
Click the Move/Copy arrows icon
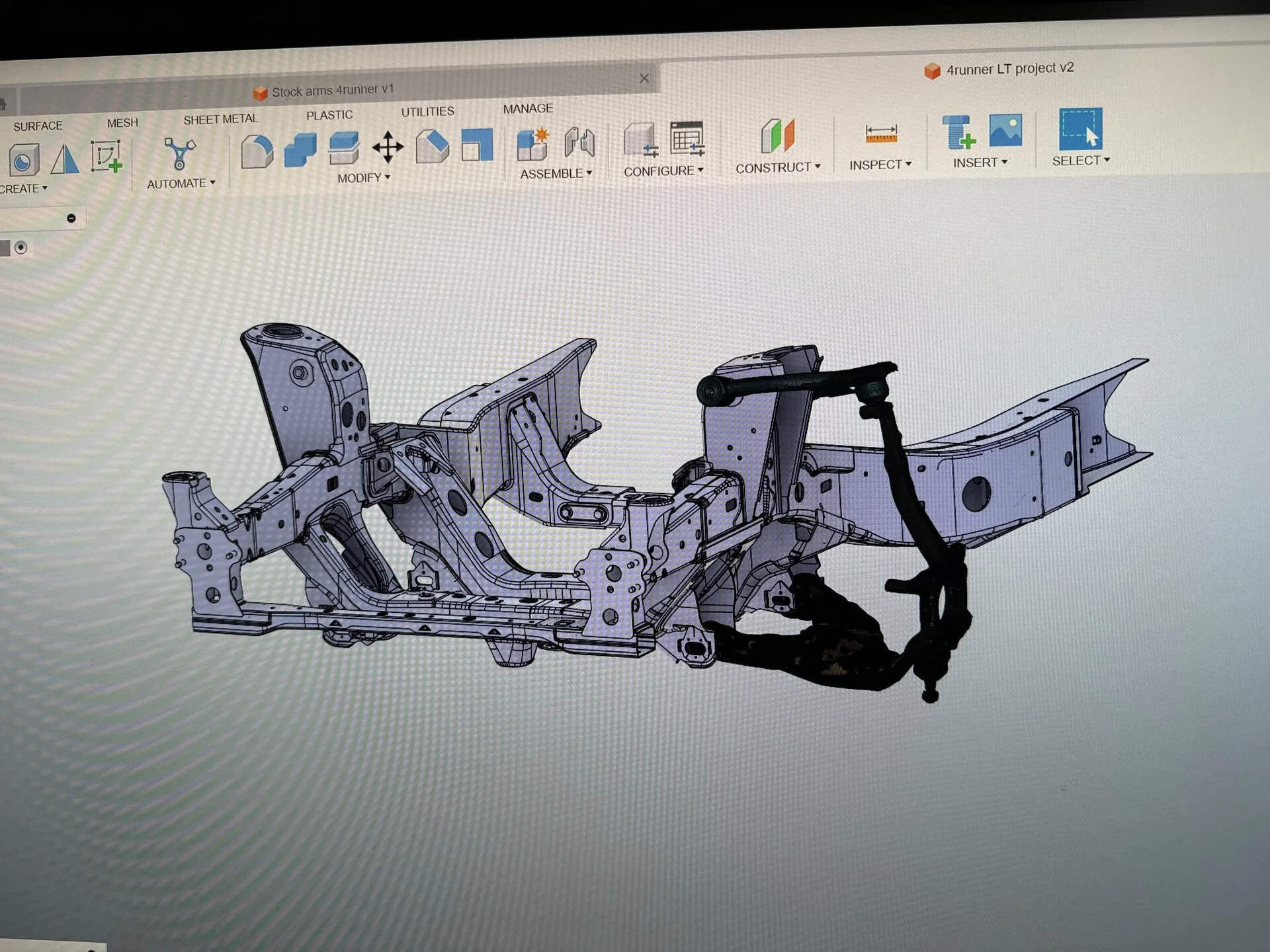[x=388, y=147]
